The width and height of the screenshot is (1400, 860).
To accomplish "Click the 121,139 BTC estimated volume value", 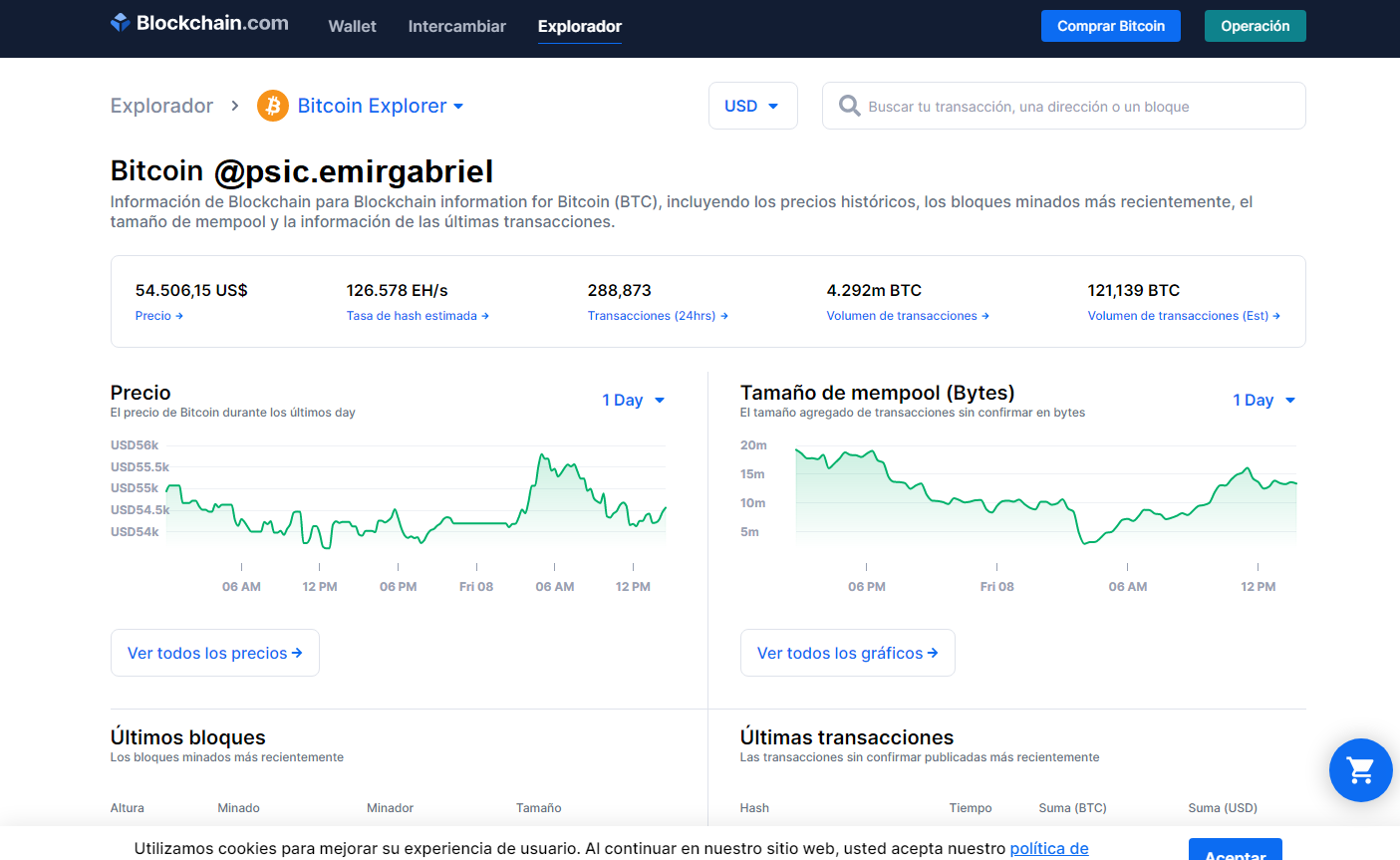I will (x=1134, y=290).
